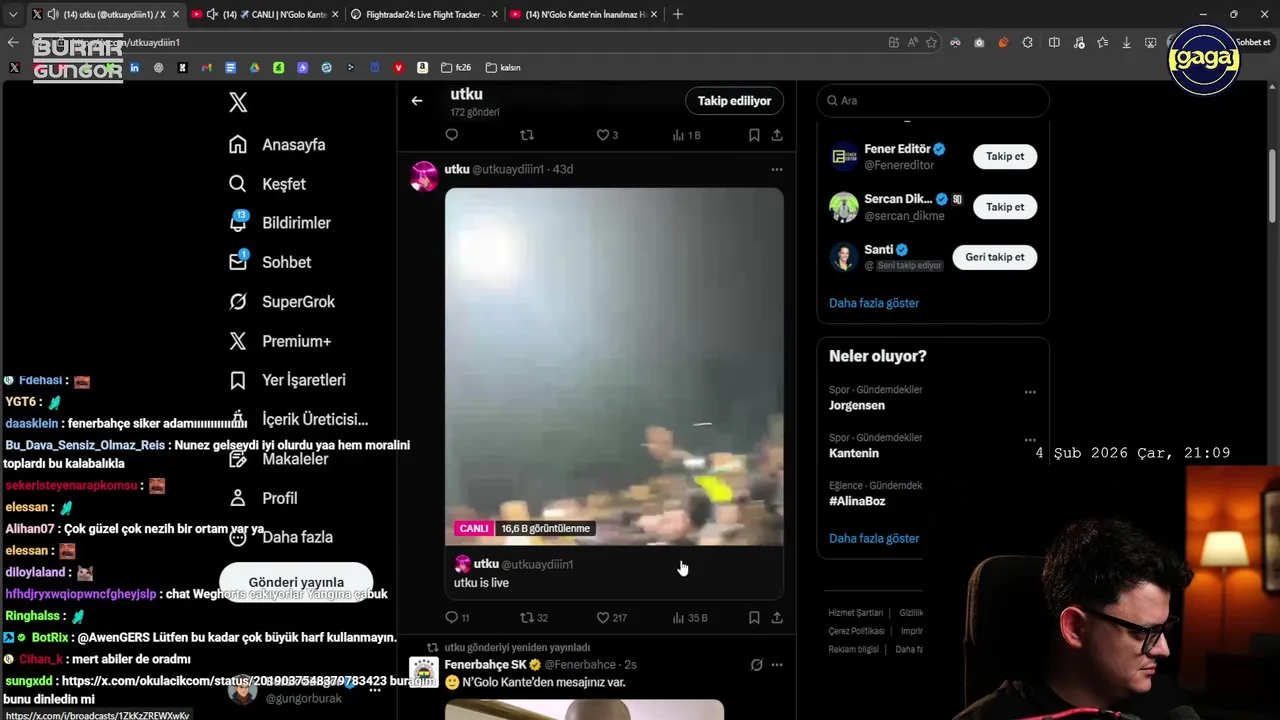Screen dimensions: 1280x720
Task: Open LinkedIn bookmark icon
Action: [134, 68]
